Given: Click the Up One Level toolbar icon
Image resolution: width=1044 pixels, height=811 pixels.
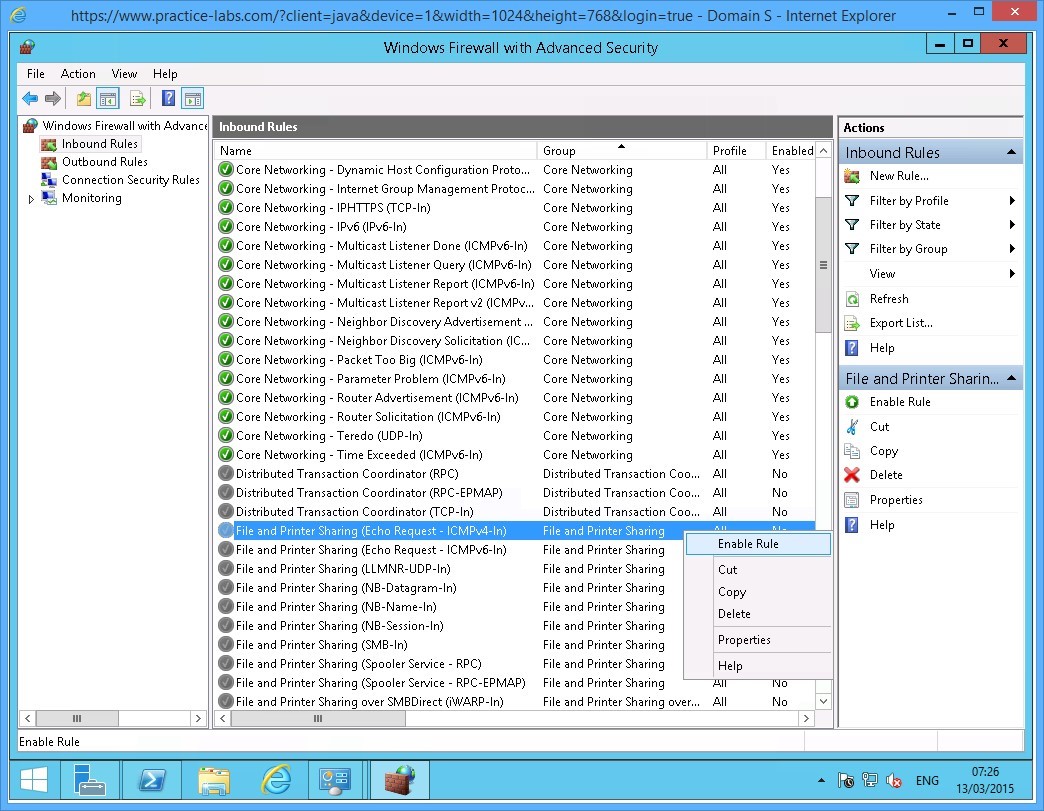Looking at the screenshot, I should tap(84, 98).
